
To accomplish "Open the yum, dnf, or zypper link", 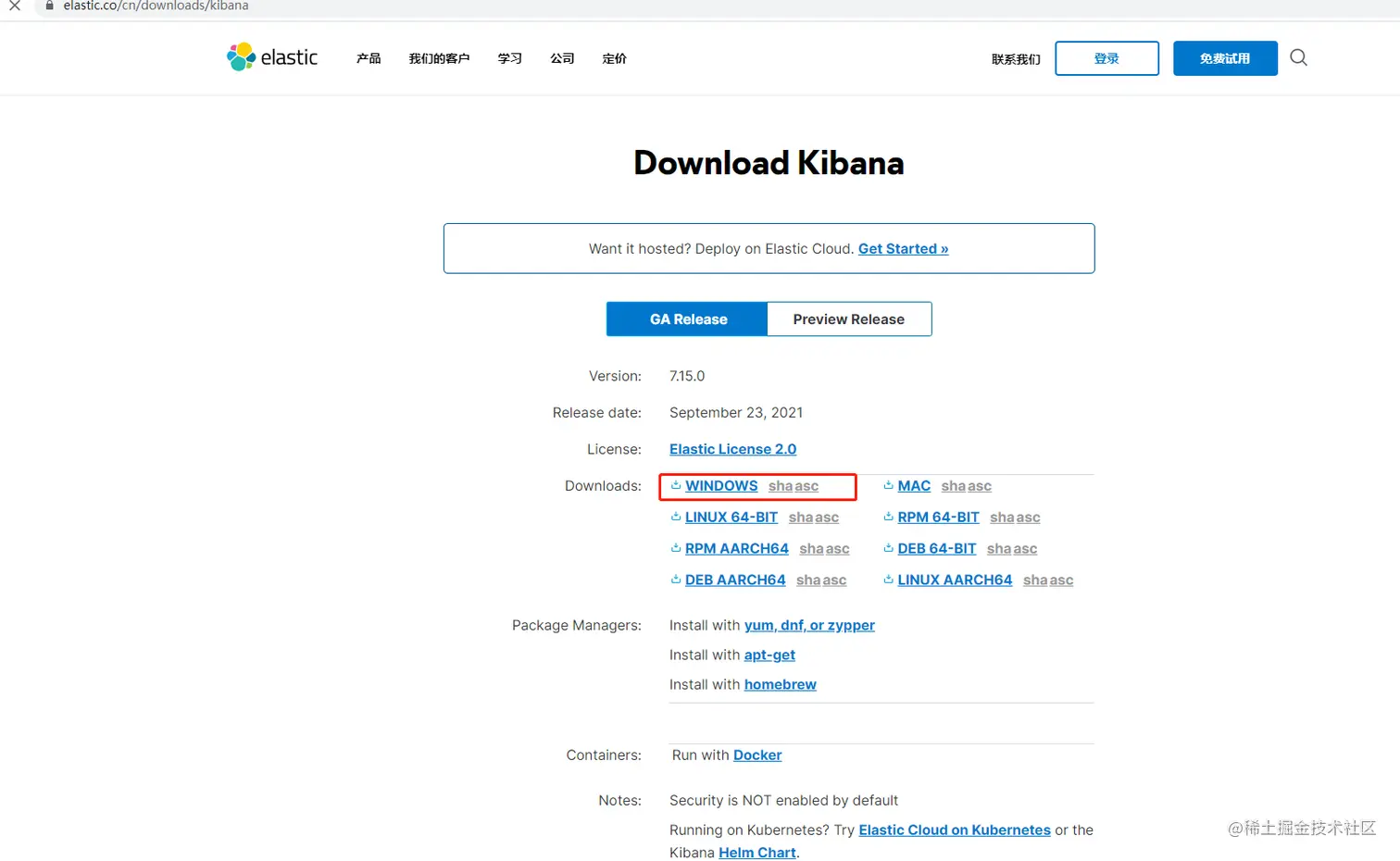I will coord(809,626).
